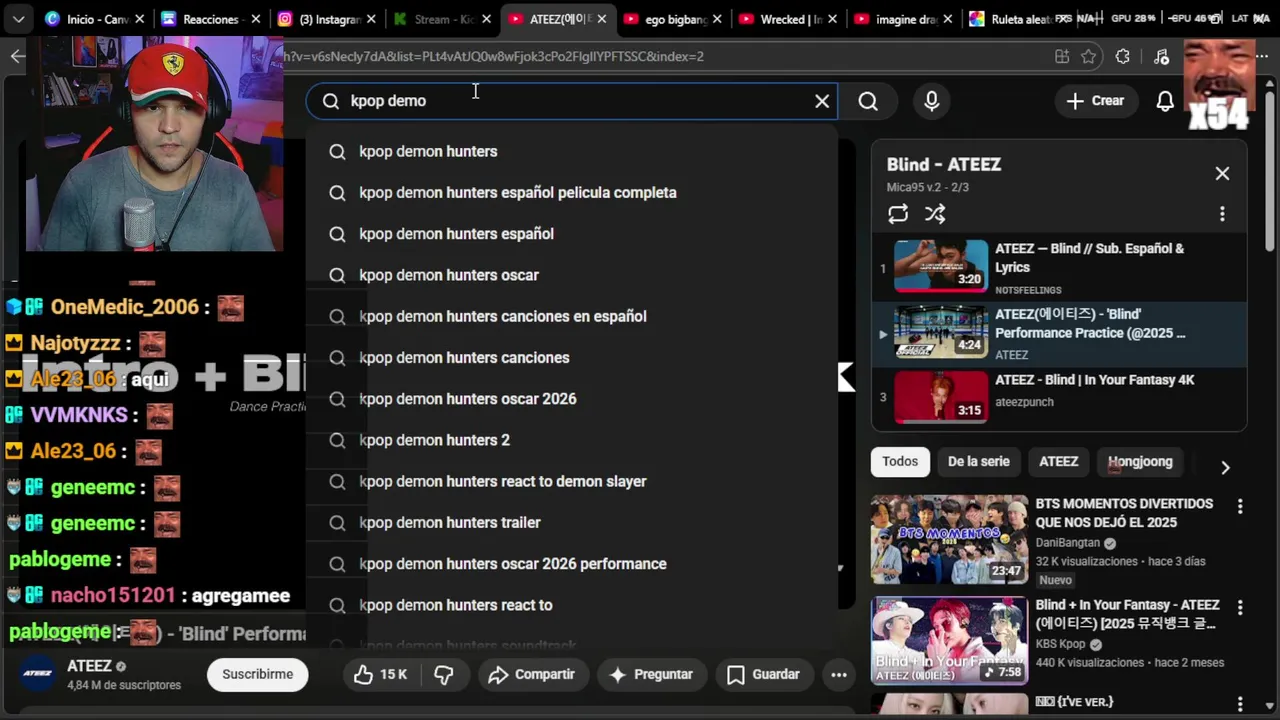Click the browser back arrow
This screenshot has height=720, width=1280.
point(17,56)
